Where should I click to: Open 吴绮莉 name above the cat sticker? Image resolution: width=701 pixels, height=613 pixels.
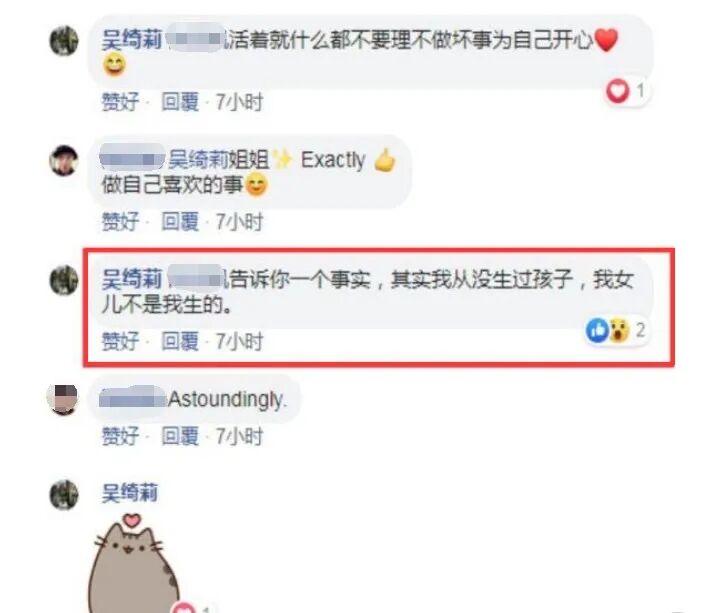[x=130, y=494]
